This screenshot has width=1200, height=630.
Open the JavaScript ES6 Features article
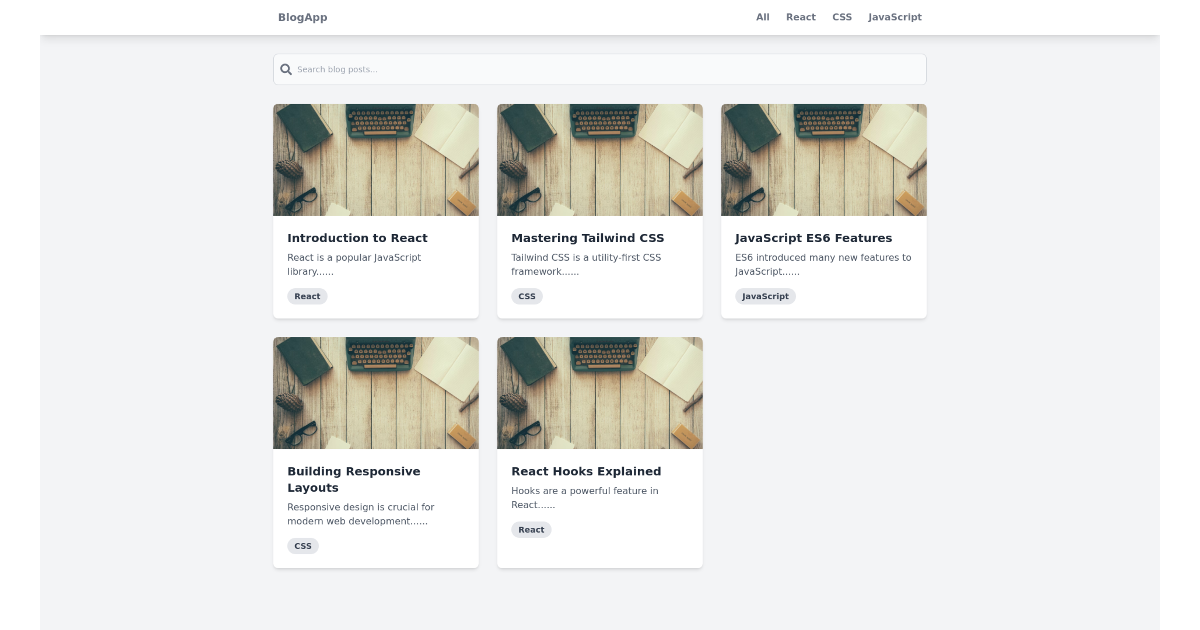[813, 238]
